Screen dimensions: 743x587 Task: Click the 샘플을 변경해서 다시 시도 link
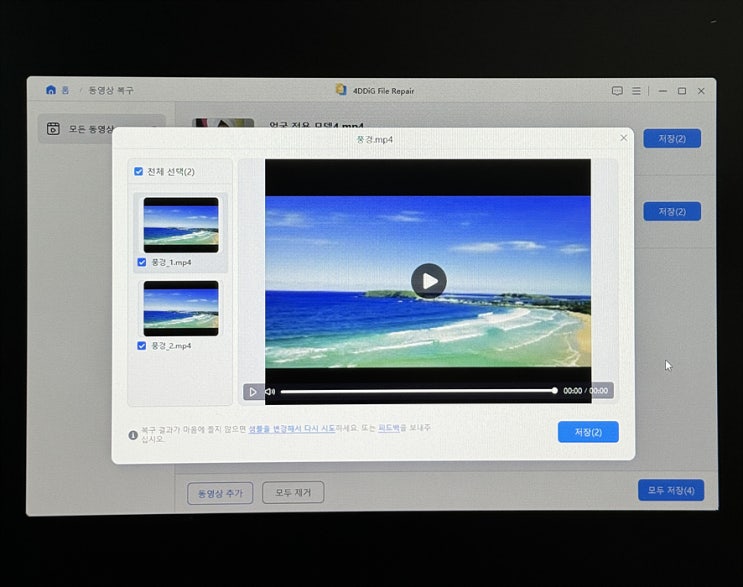point(292,428)
